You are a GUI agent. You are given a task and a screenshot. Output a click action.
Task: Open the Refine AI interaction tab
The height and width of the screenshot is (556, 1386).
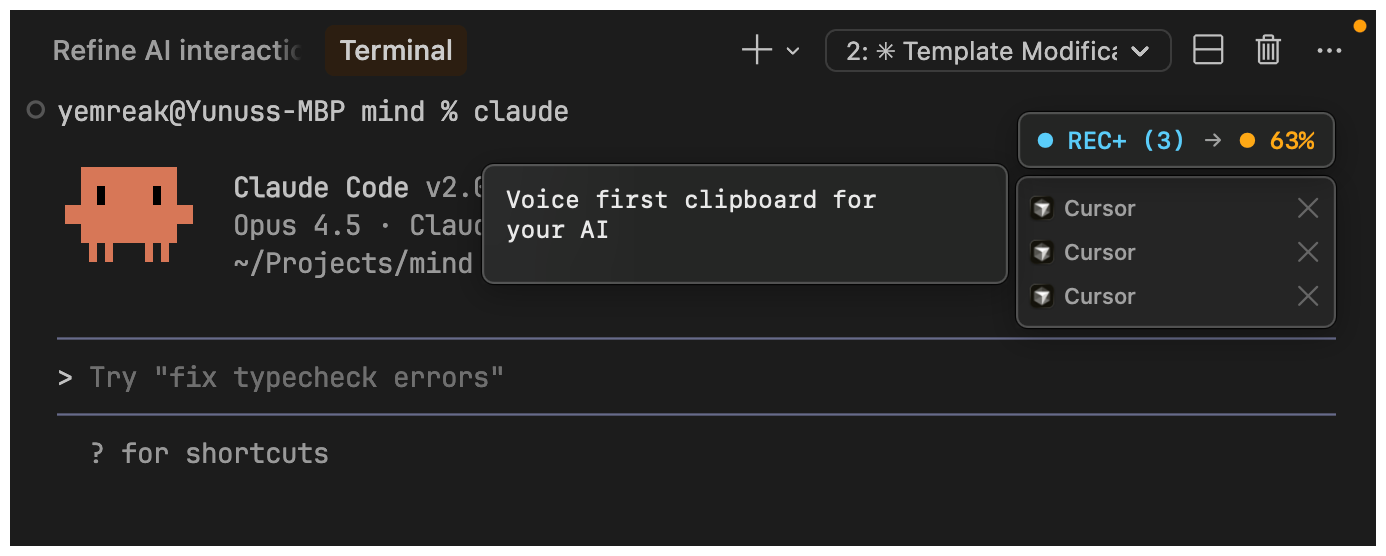point(176,51)
